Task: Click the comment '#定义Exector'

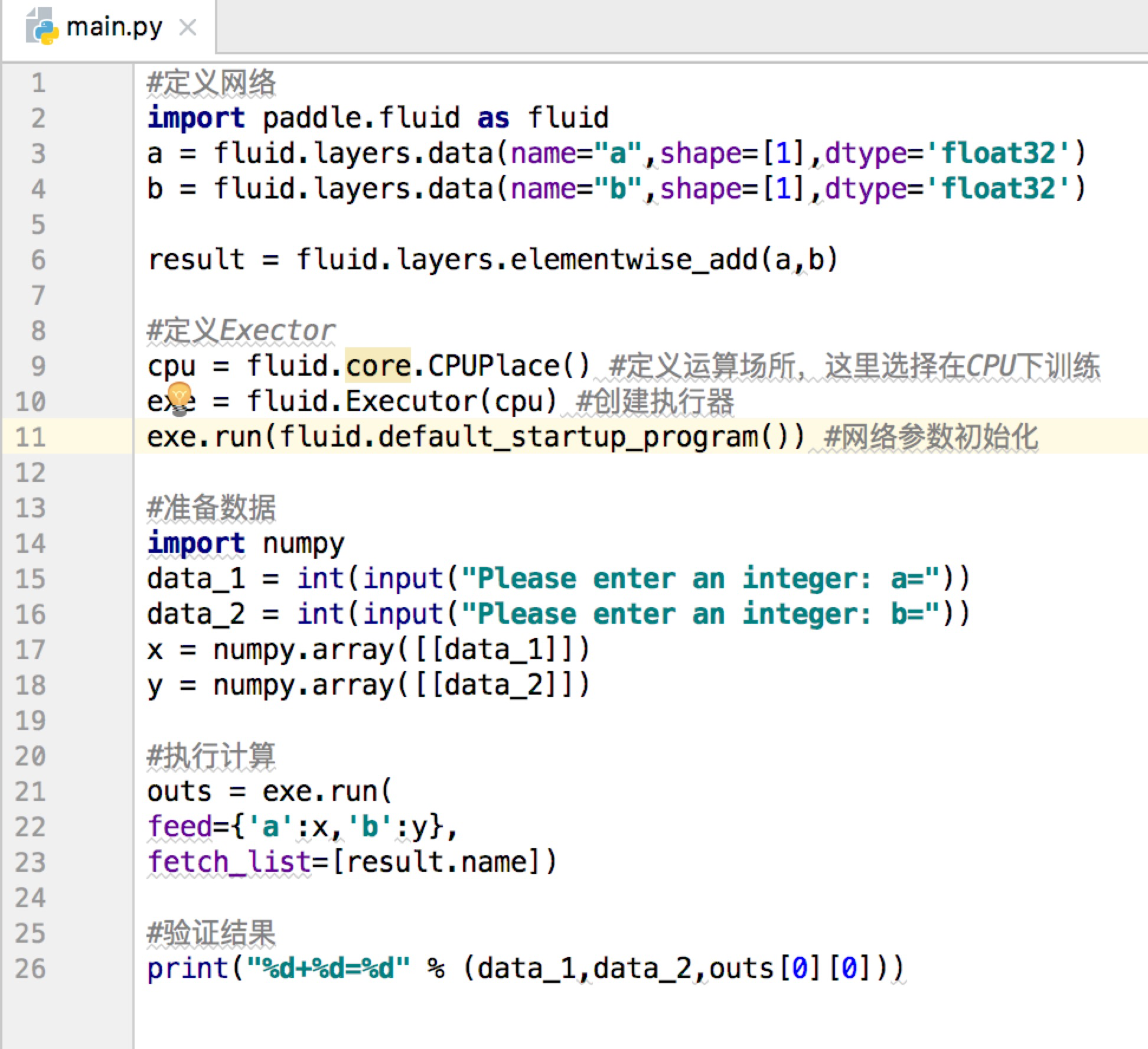Action: [241, 331]
